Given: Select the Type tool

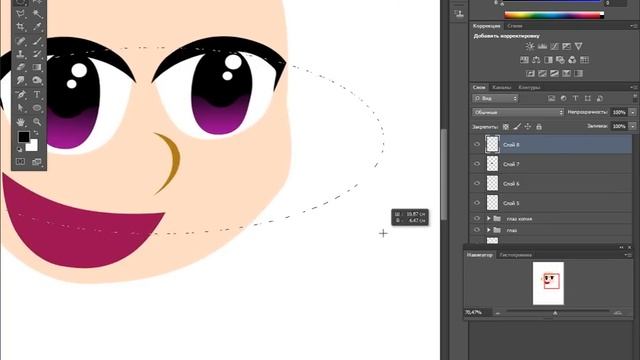Looking at the screenshot, I should pos(37,95).
